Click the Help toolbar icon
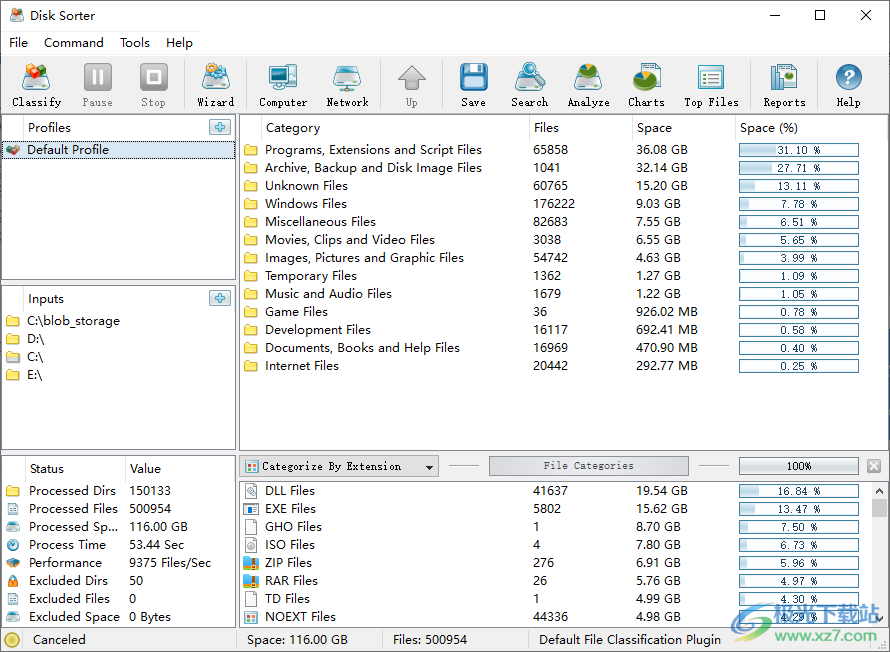 coord(849,85)
